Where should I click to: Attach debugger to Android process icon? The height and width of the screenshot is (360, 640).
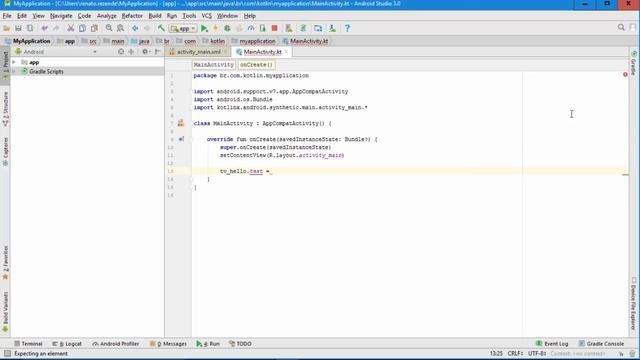click(x=262, y=28)
